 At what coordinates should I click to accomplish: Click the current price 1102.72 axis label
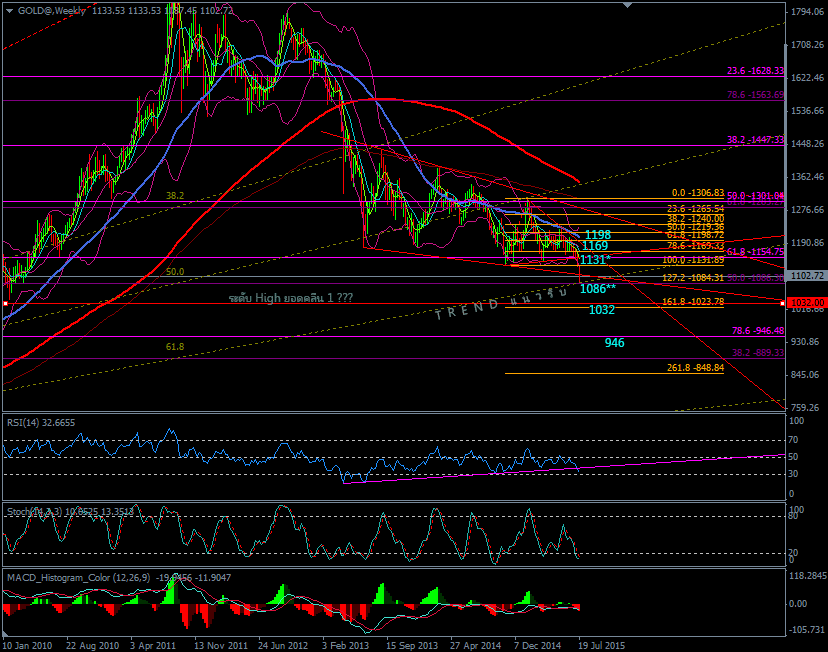[x=807, y=276]
